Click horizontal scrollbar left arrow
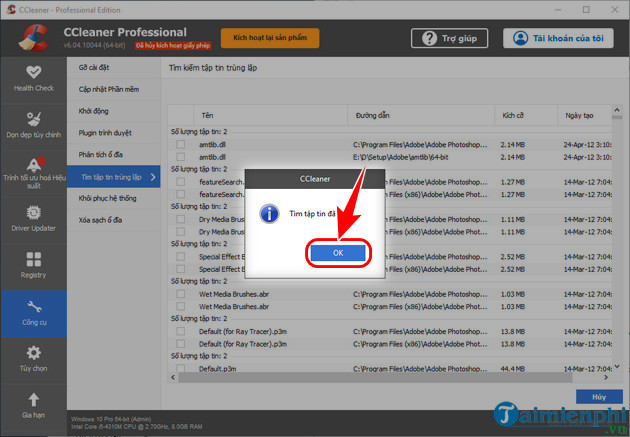 point(173,378)
